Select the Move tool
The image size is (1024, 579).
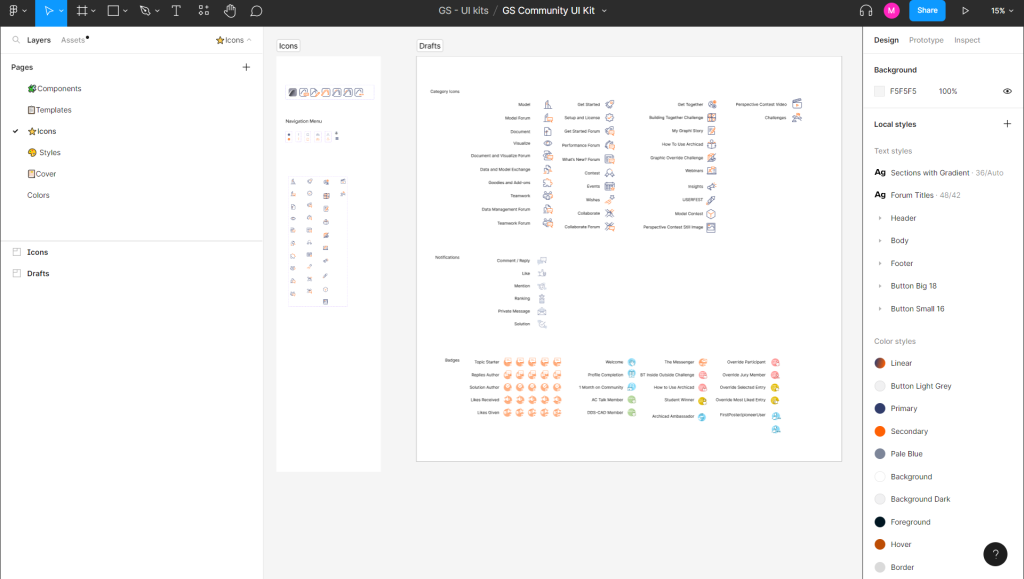pyautogui.click(x=47, y=11)
